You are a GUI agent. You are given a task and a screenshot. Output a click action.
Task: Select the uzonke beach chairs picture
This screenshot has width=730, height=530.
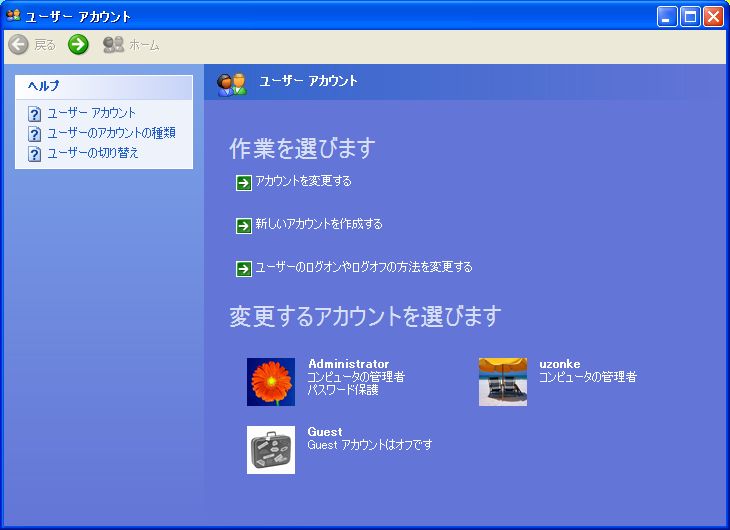tap(503, 382)
